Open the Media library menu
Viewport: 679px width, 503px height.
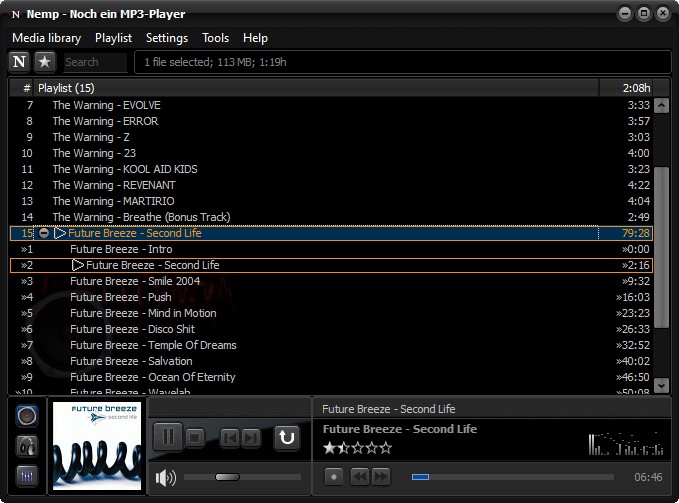[x=46, y=38]
